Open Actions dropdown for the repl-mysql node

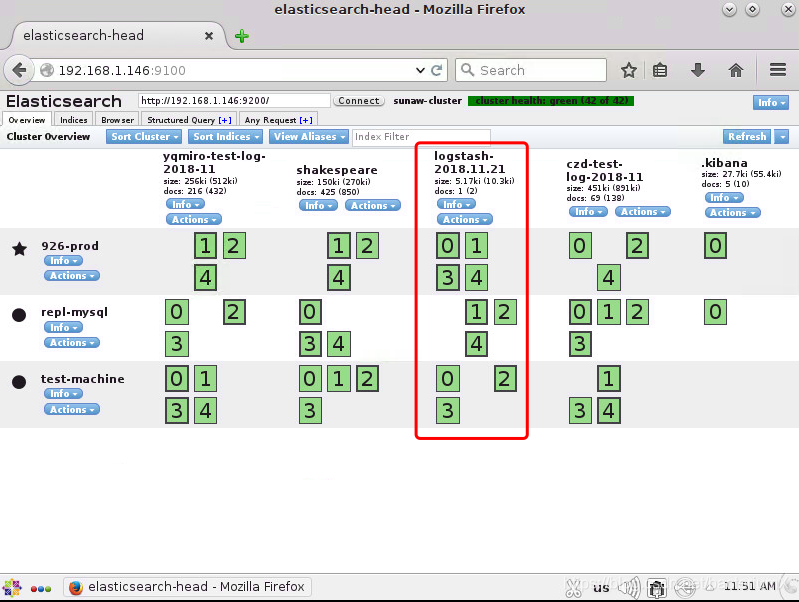click(x=72, y=343)
